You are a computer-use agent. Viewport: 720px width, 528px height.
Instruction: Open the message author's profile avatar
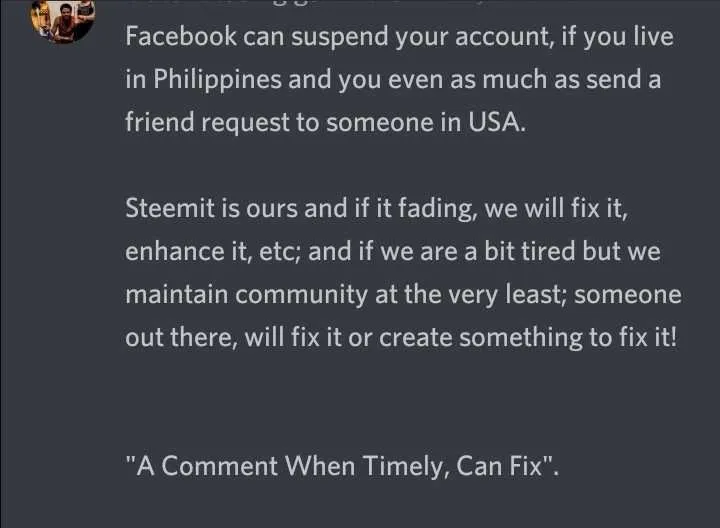(63, 20)
